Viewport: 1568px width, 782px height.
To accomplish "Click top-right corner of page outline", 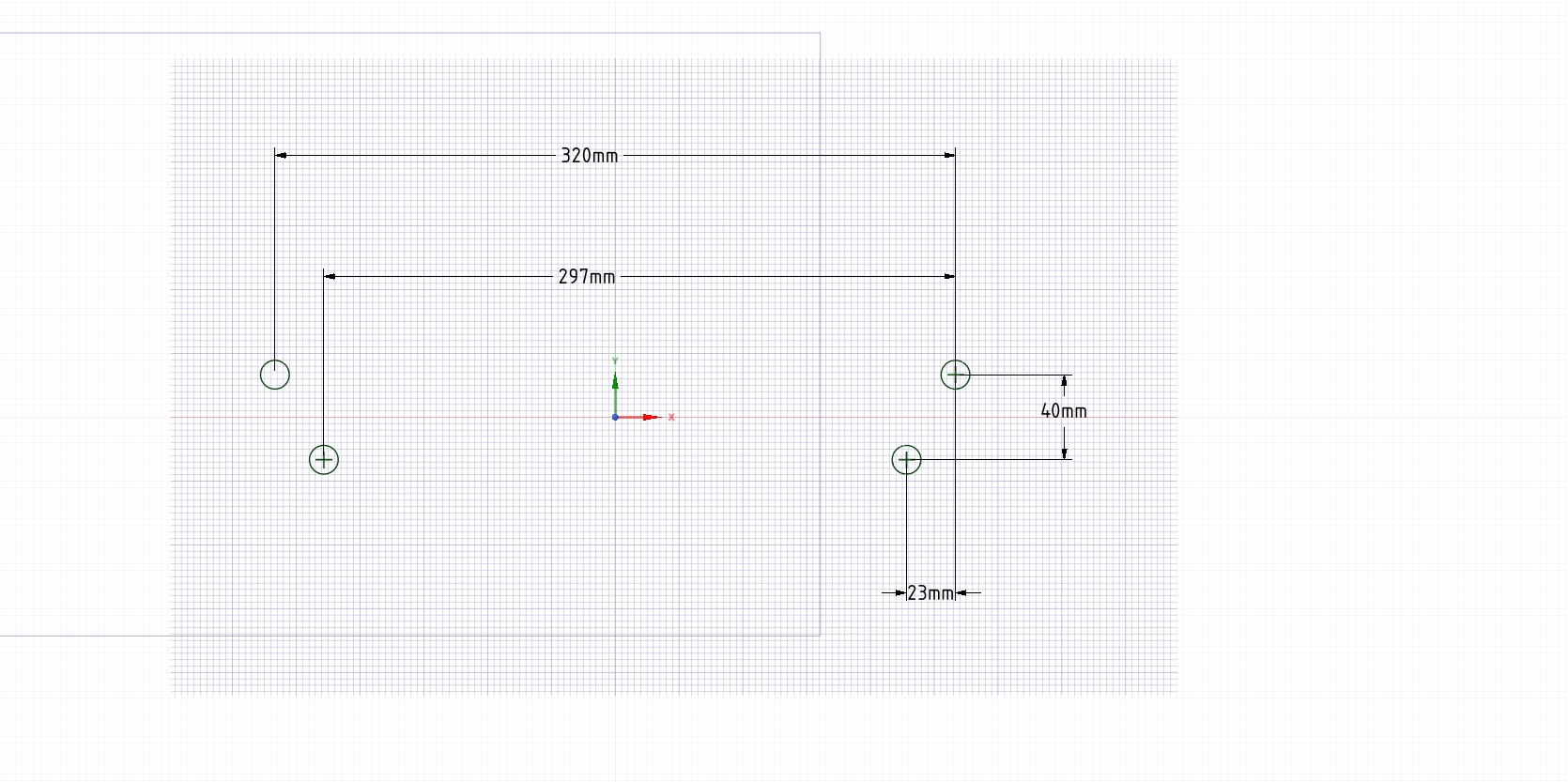I will click(820, 34).
